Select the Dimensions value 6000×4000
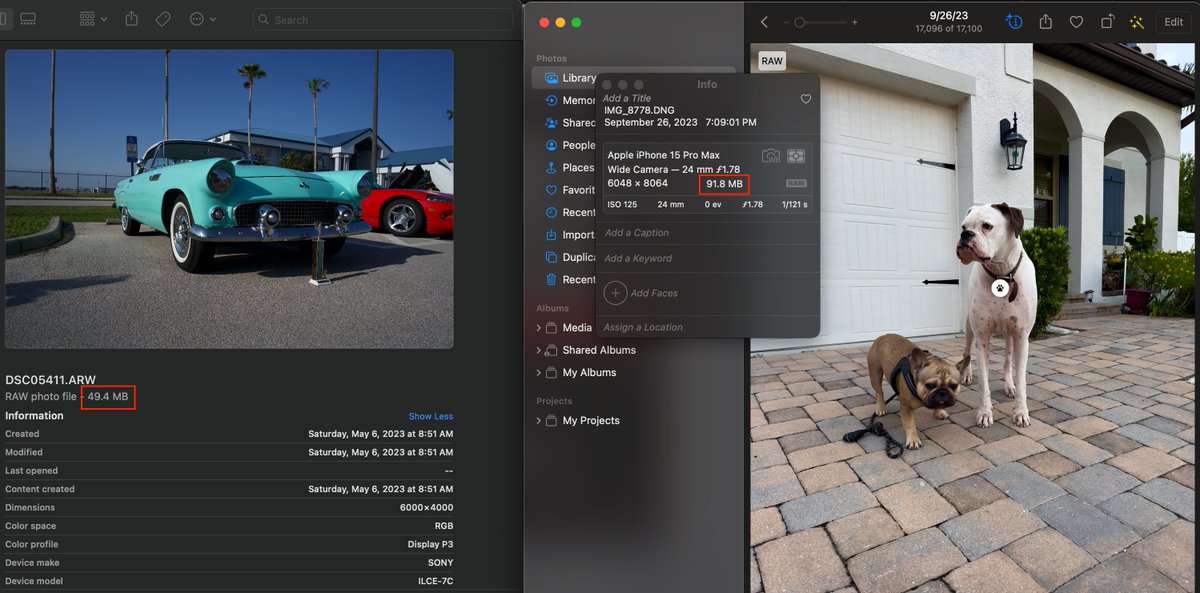 pos(426,508)
